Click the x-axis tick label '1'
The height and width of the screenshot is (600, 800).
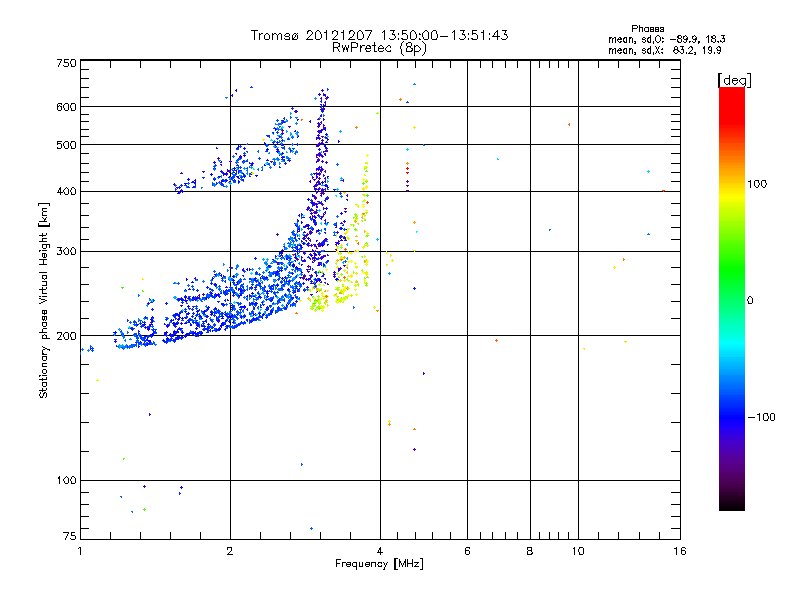pyautogui.click(x=80, y=551)
